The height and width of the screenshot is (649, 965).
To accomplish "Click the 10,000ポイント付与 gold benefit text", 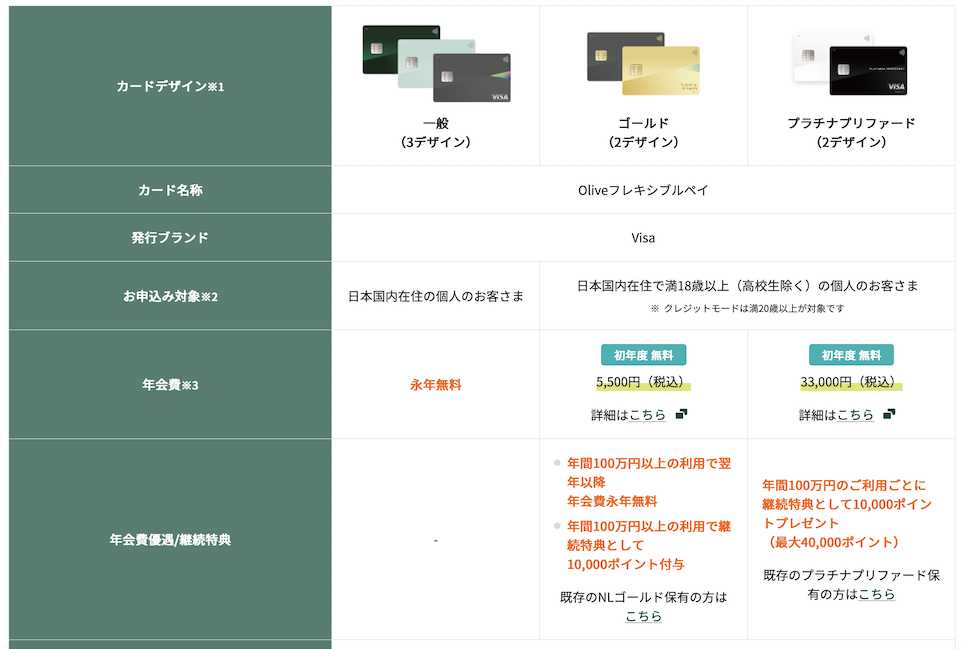I will (x=625, y=564).
